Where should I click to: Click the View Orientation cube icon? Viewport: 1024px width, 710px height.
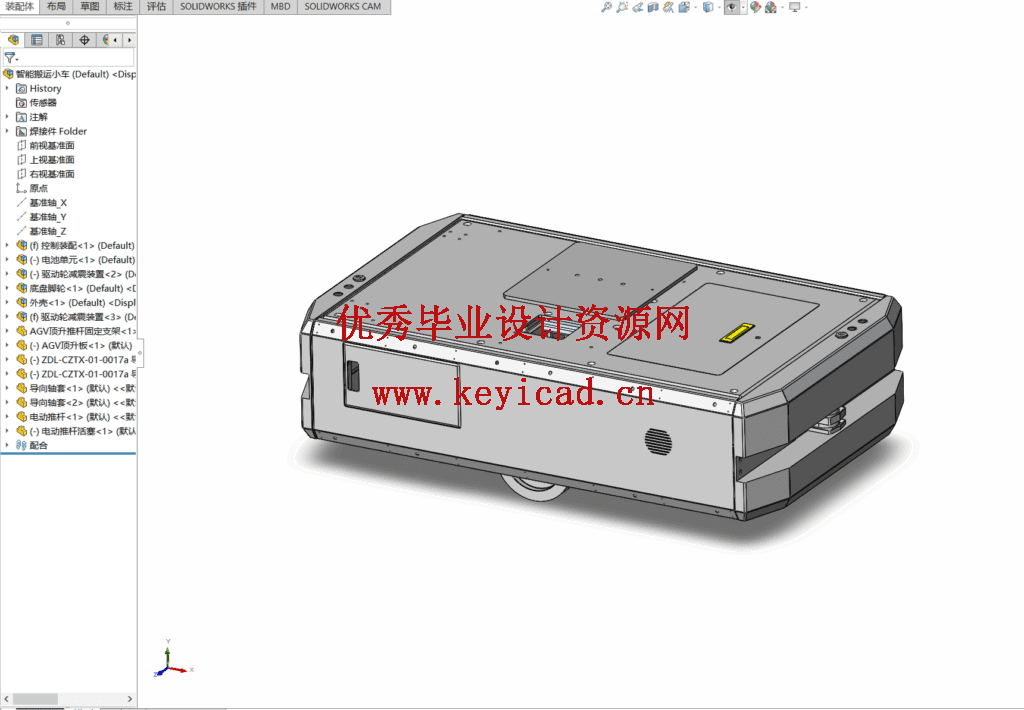click(x=684, y=7)
